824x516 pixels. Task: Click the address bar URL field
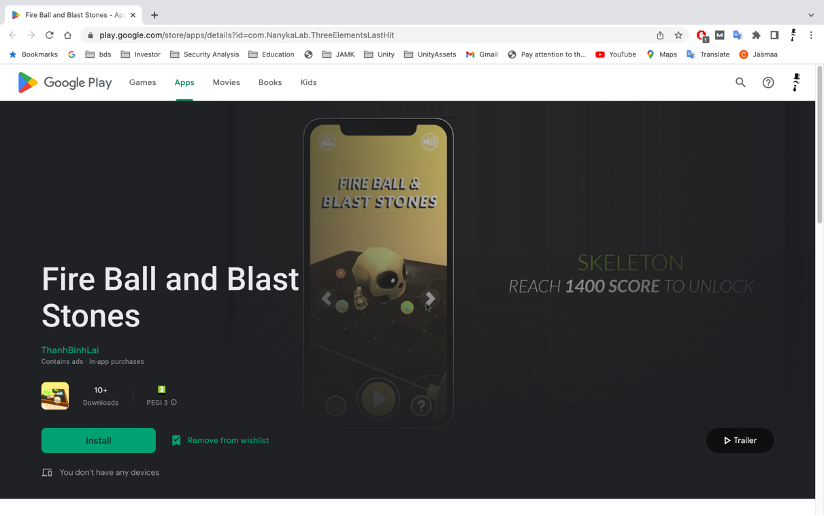pos(370,35)
